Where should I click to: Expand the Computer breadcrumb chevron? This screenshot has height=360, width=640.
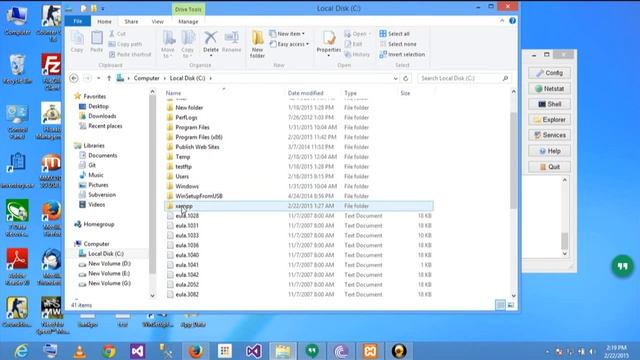(164, 78)
